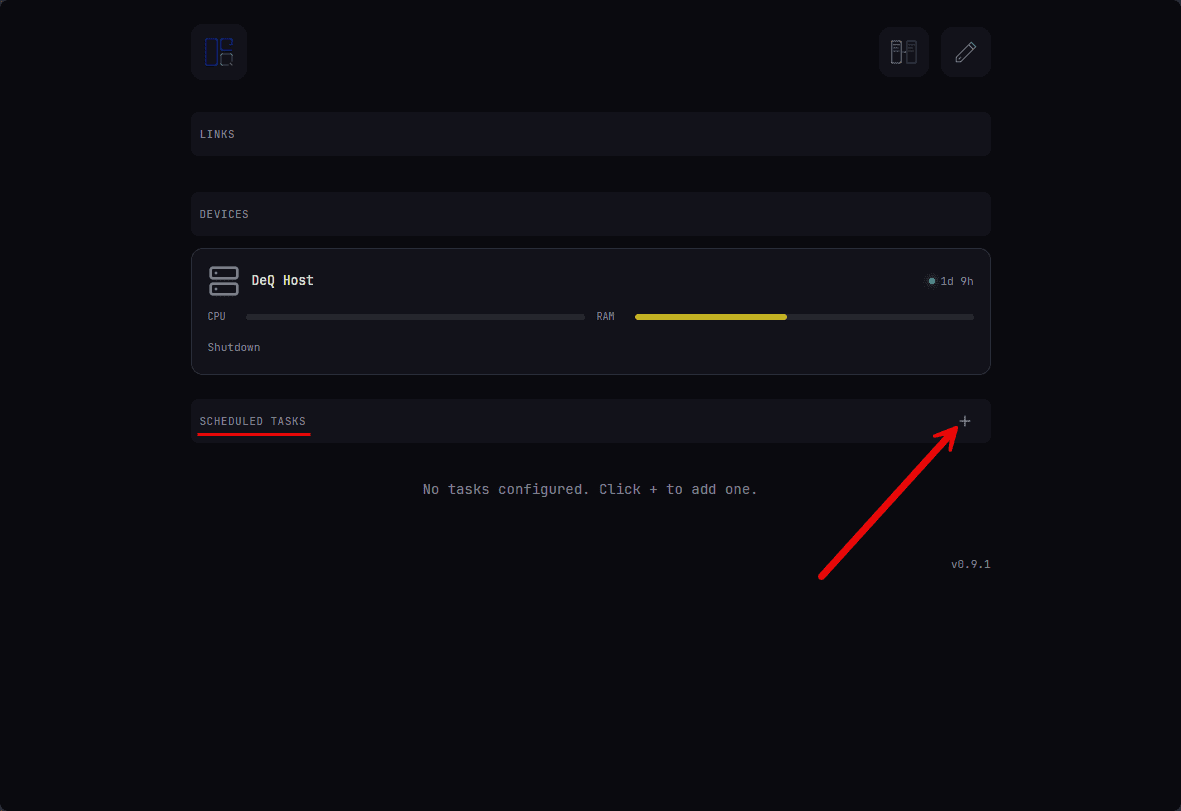Click the DeQ logo icon
The height and width of the screenshot is (811, 1181).
click(x=218, y=51)
